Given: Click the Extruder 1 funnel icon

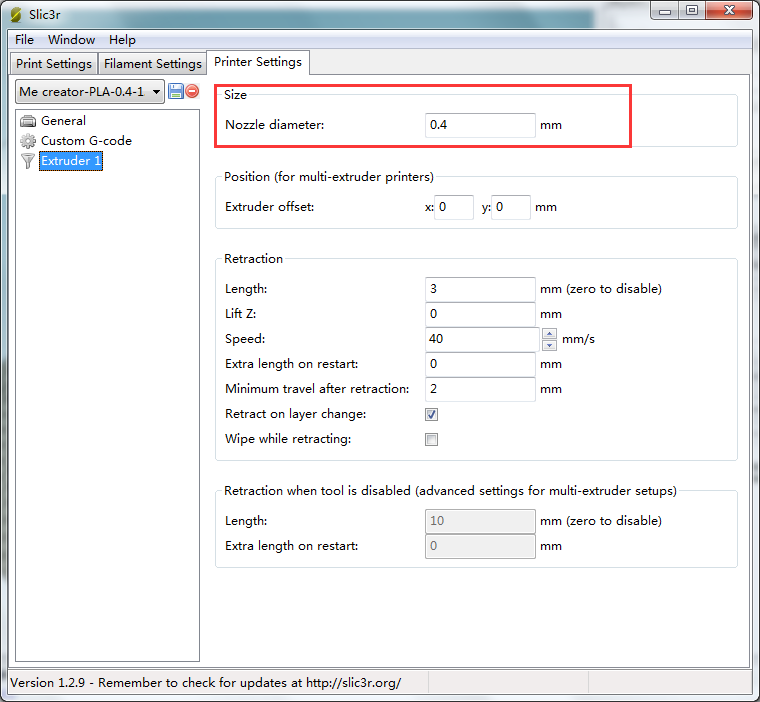Looking at the screenshot, I should click(28, 161).
